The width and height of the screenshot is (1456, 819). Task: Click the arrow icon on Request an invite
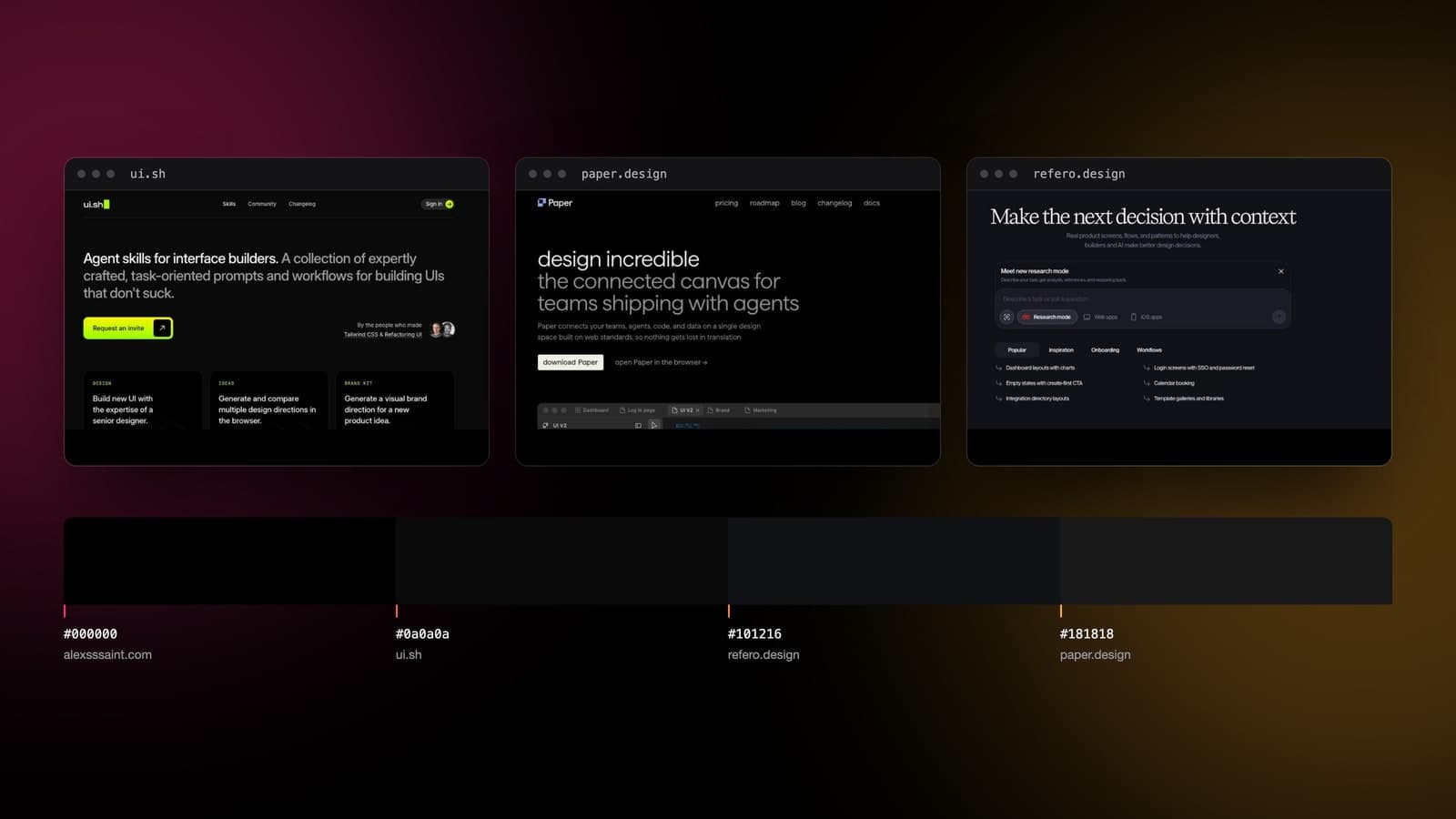tap(162, 328)
